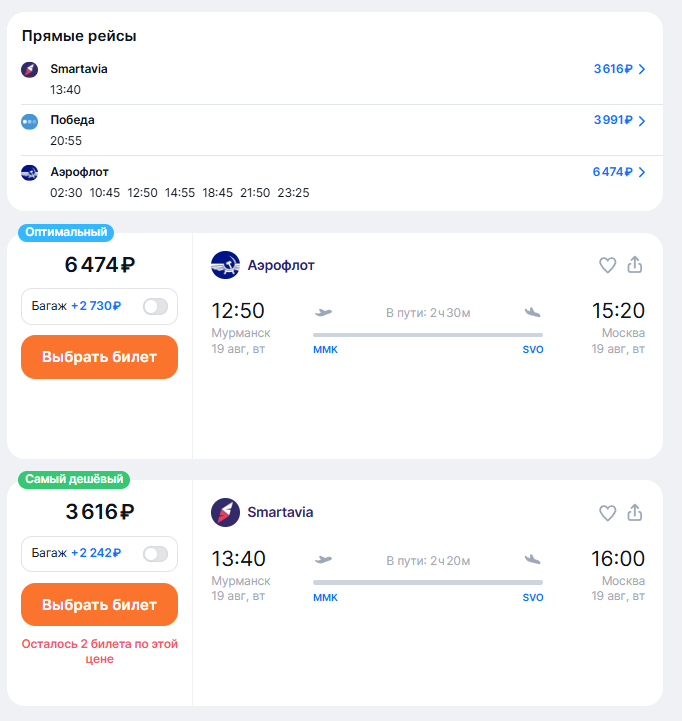
Task: Click the Aeroflot flight route progress line
Action: point(428,335)
